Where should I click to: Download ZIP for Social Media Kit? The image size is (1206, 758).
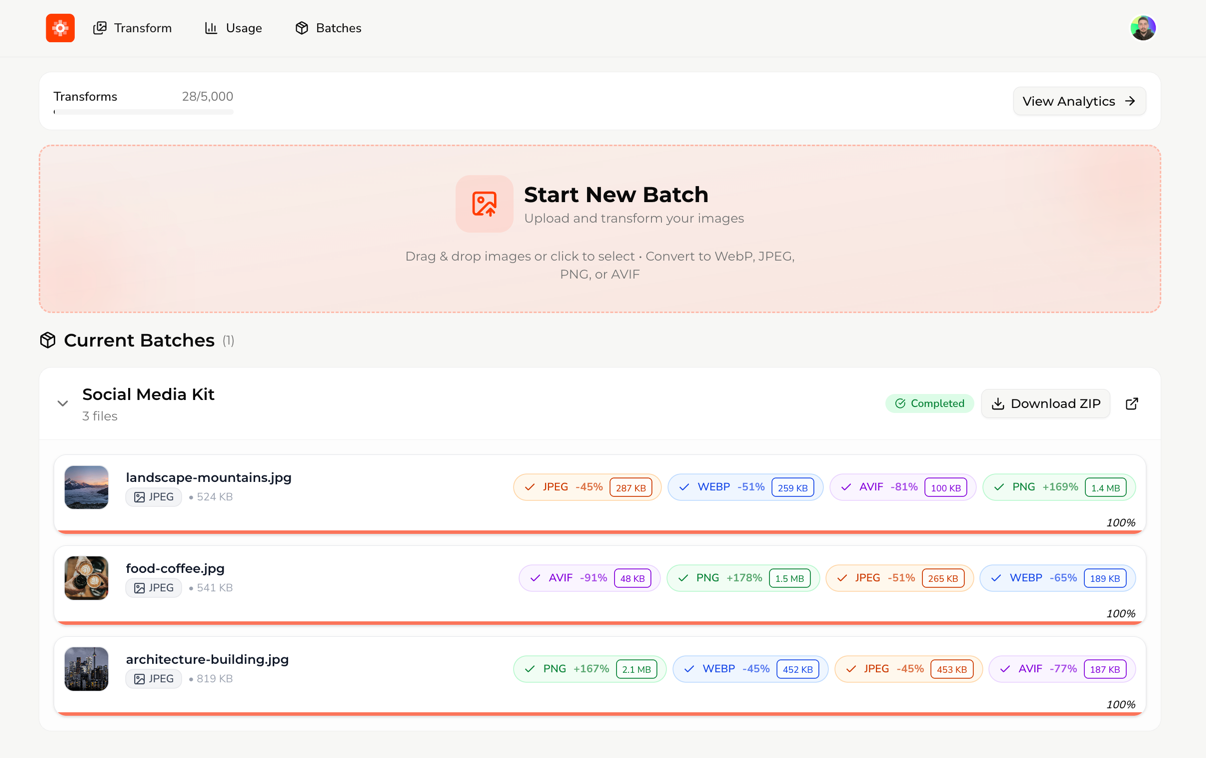pos(1045,404)
